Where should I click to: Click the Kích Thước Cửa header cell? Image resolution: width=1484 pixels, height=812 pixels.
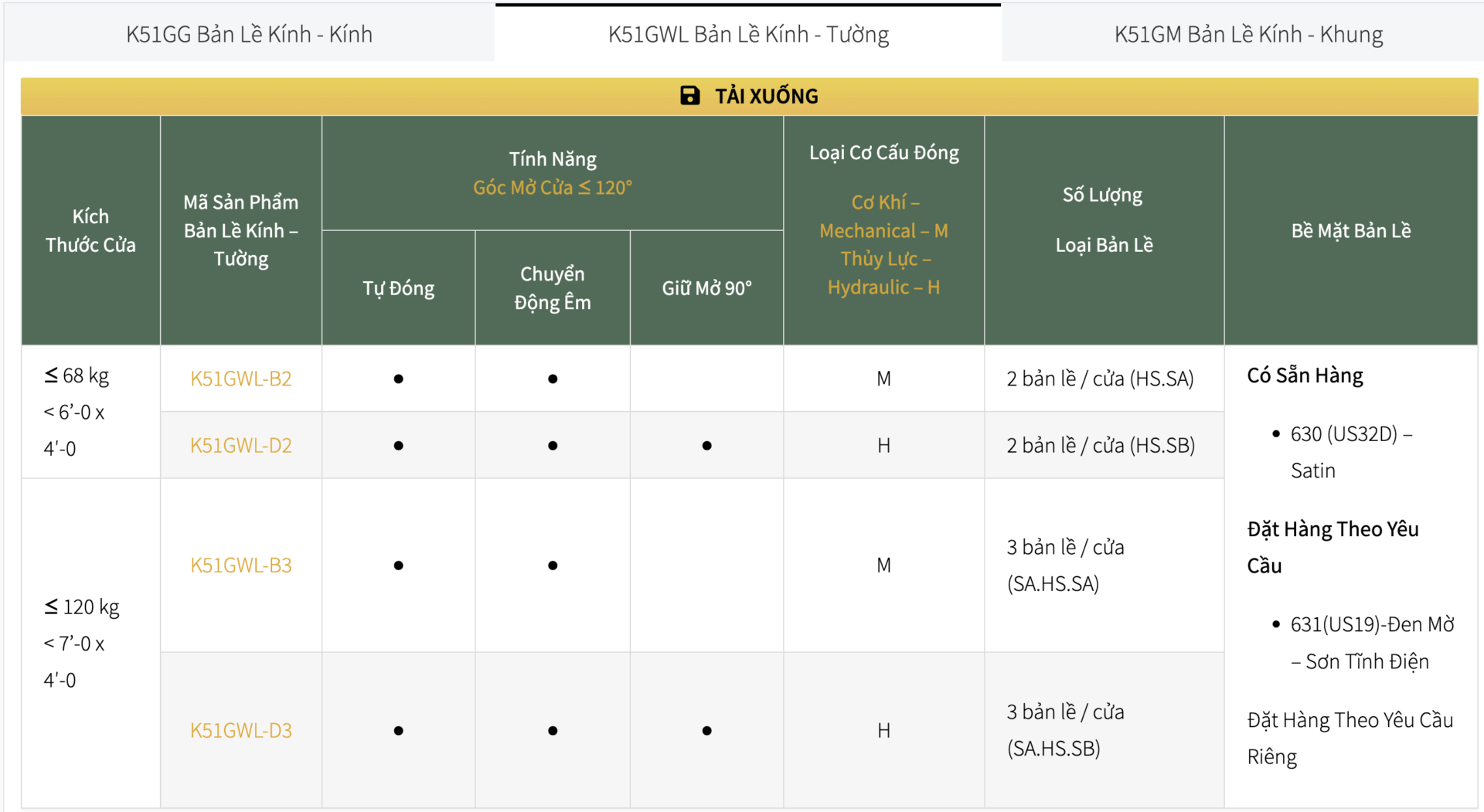pyautogui.click(x=90, y=229)
